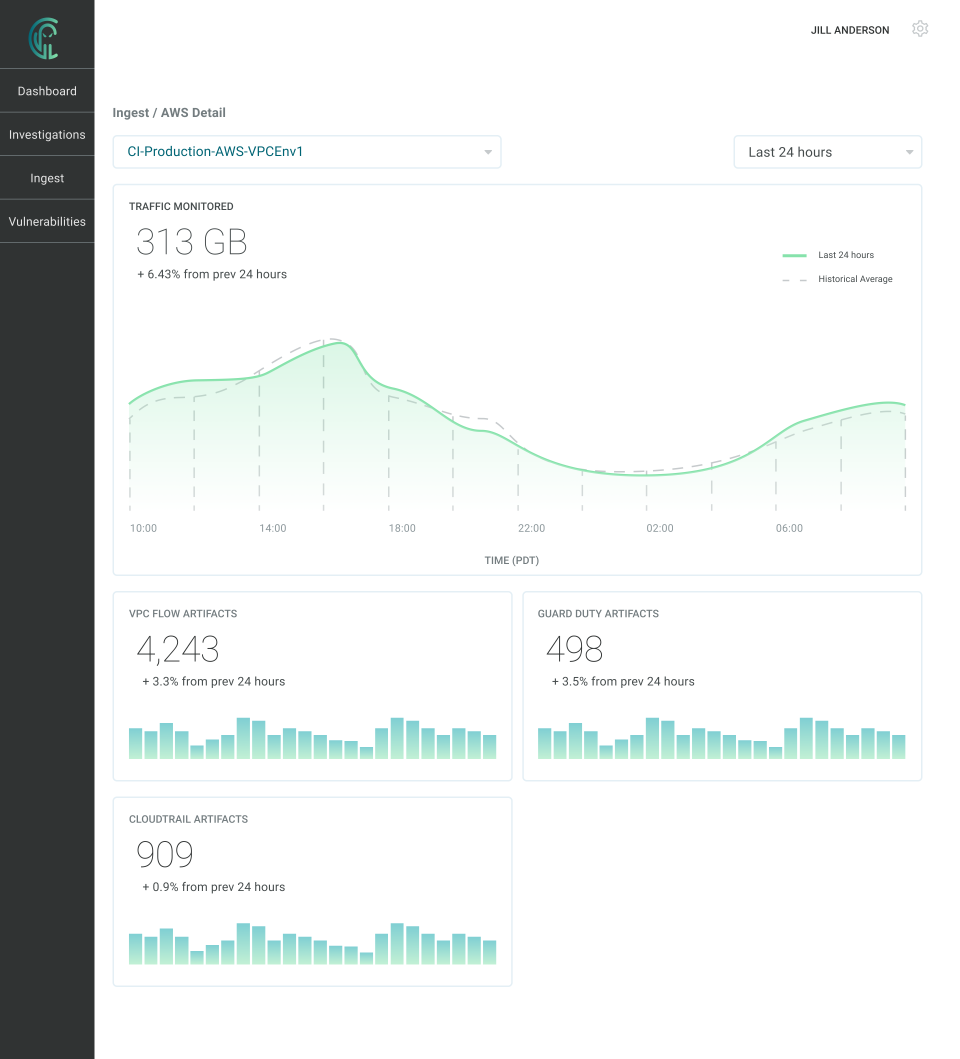The height and width of the screenshot is (1059, 960).
Task: Toggle the Last 24 hours legend line
Action: tap(794, 255)
